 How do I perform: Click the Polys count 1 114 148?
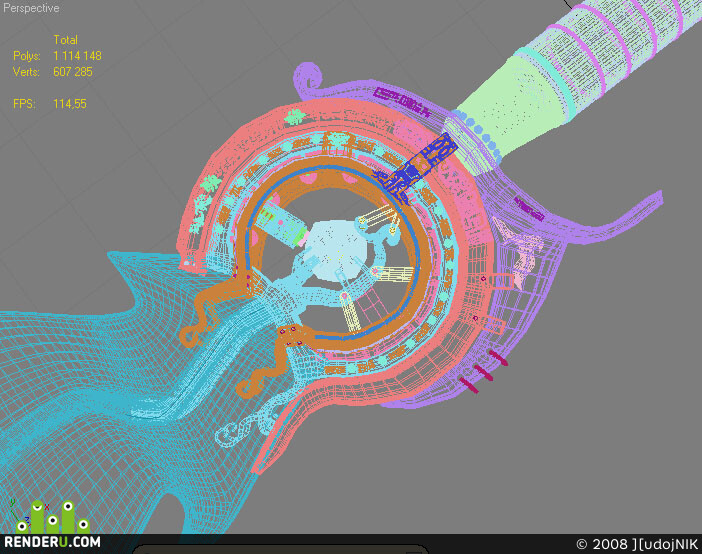[x=77, y=56]
